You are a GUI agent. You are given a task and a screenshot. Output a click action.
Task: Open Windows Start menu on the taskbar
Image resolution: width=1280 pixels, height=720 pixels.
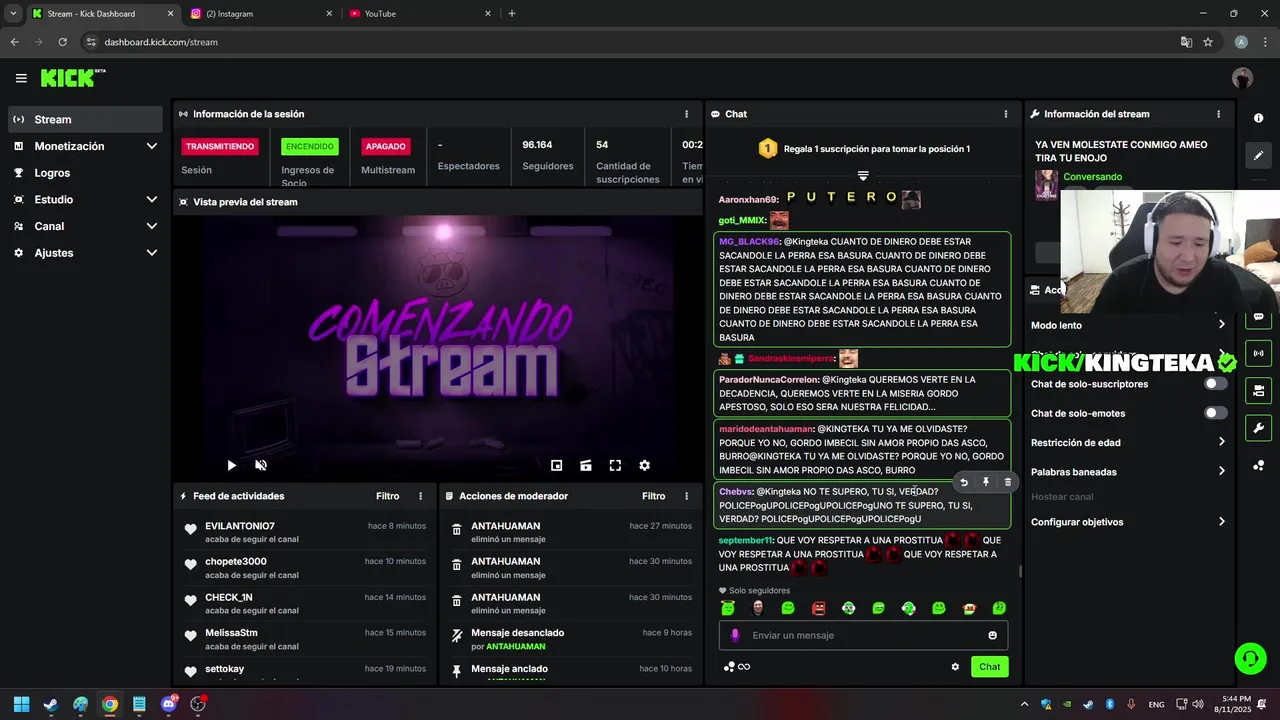[x=21, y=704]
